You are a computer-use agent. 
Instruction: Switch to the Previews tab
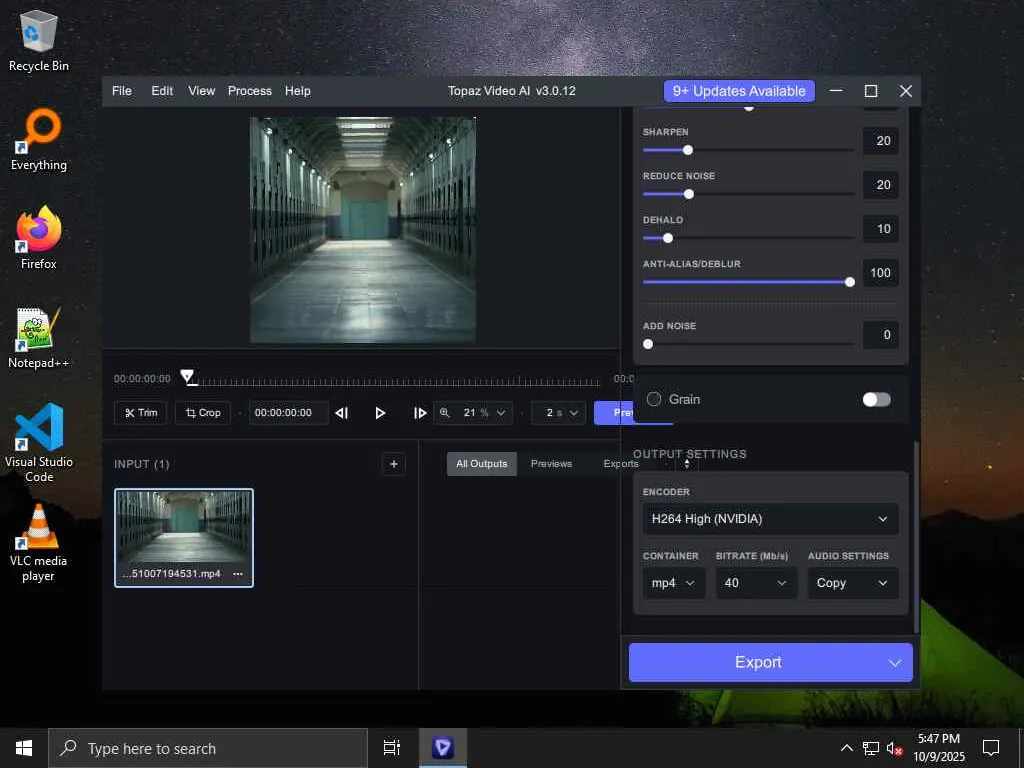551,464
